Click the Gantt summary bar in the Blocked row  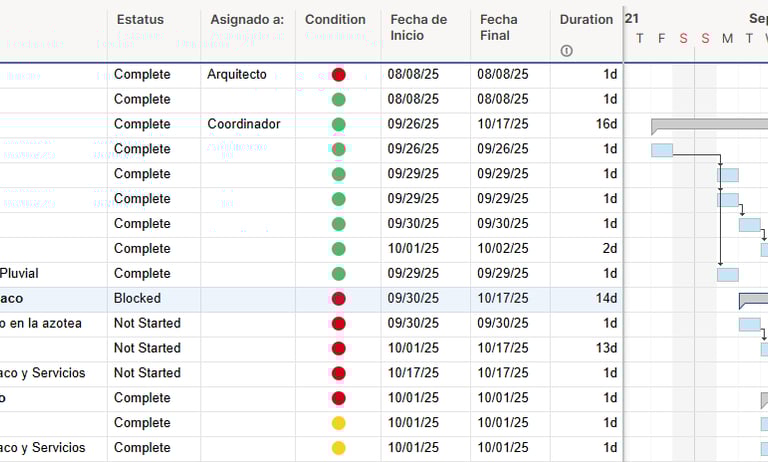tap(753, 299)
